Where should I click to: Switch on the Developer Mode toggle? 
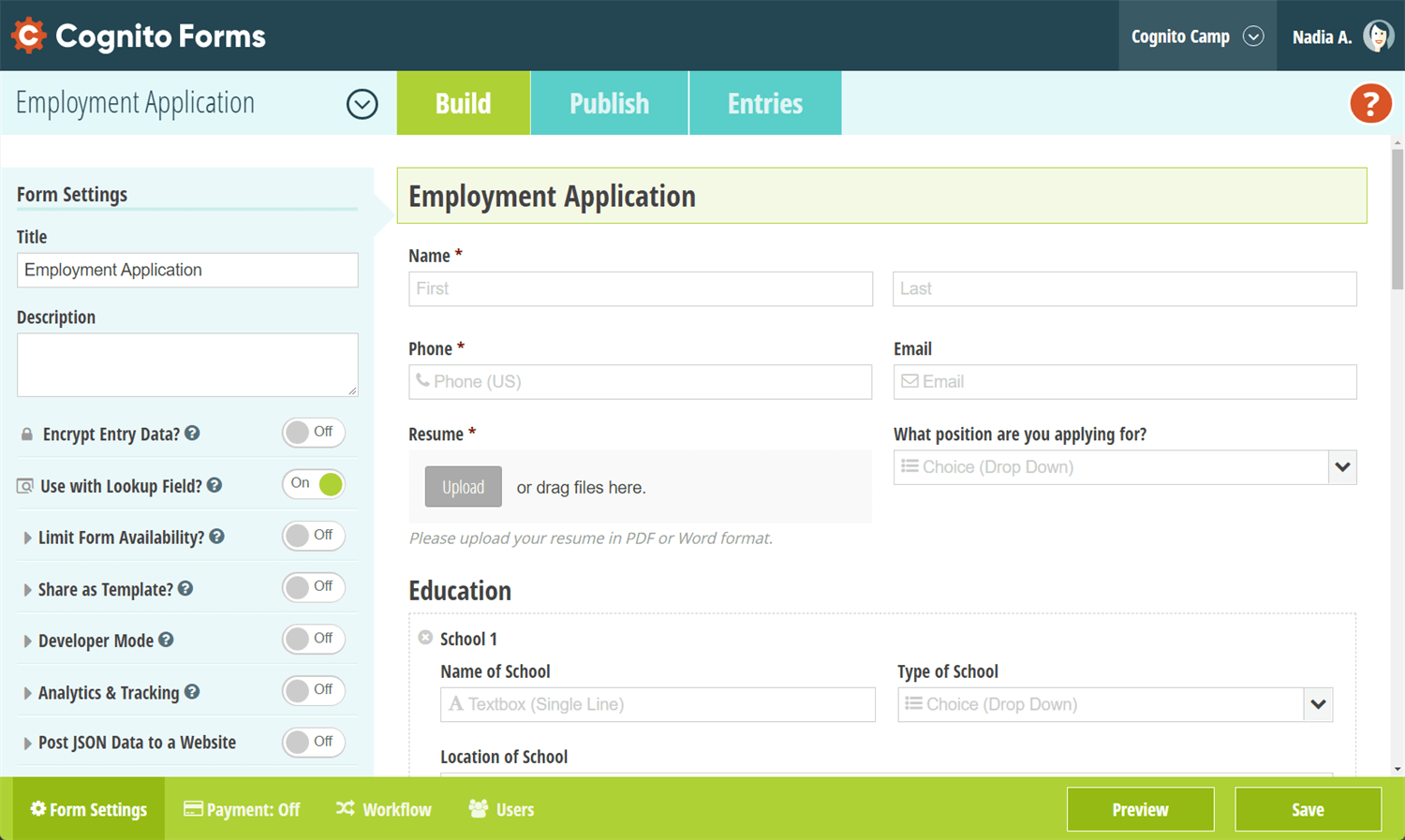tap(313, 639)
